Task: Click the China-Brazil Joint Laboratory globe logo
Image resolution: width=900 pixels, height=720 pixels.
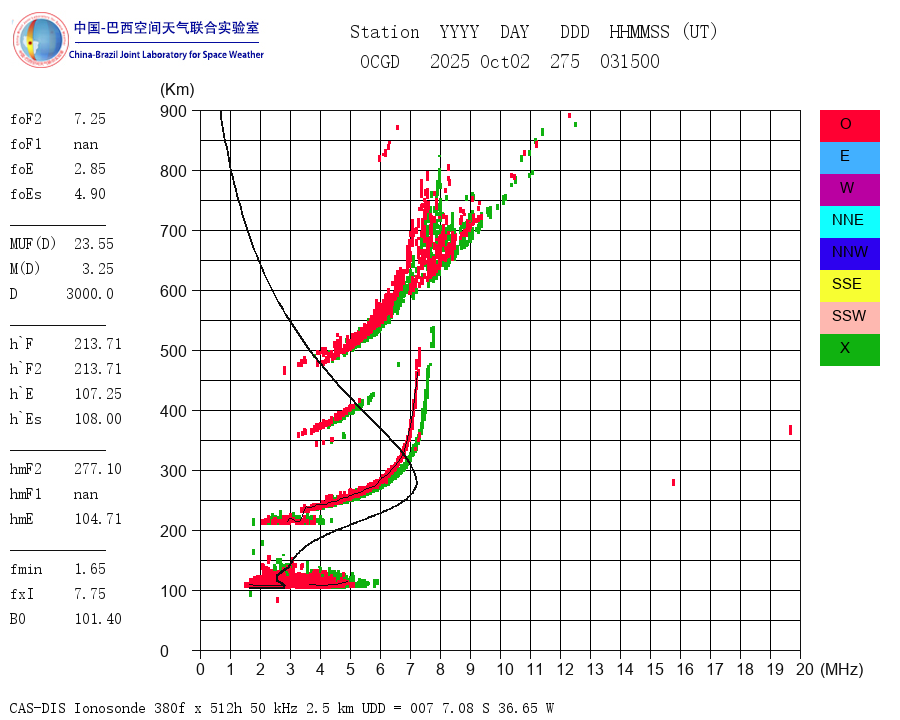Action: 40,40
